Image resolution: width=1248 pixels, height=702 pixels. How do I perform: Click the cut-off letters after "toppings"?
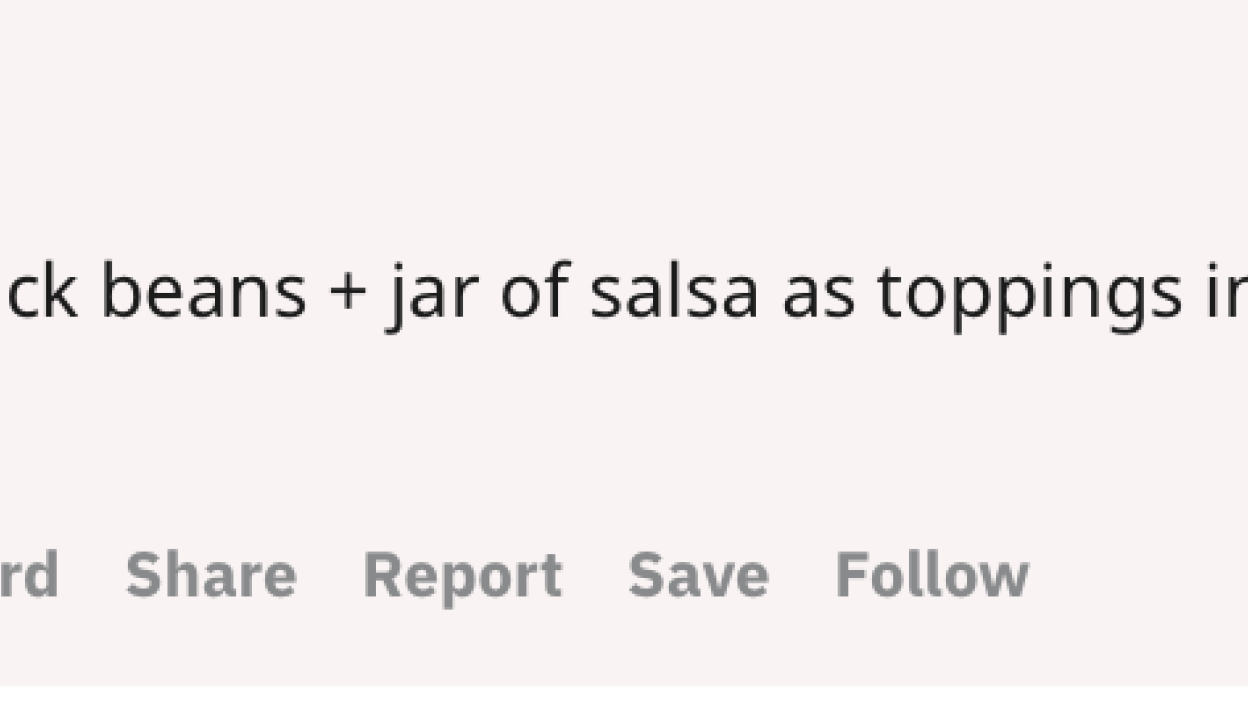click(1225, 293)
